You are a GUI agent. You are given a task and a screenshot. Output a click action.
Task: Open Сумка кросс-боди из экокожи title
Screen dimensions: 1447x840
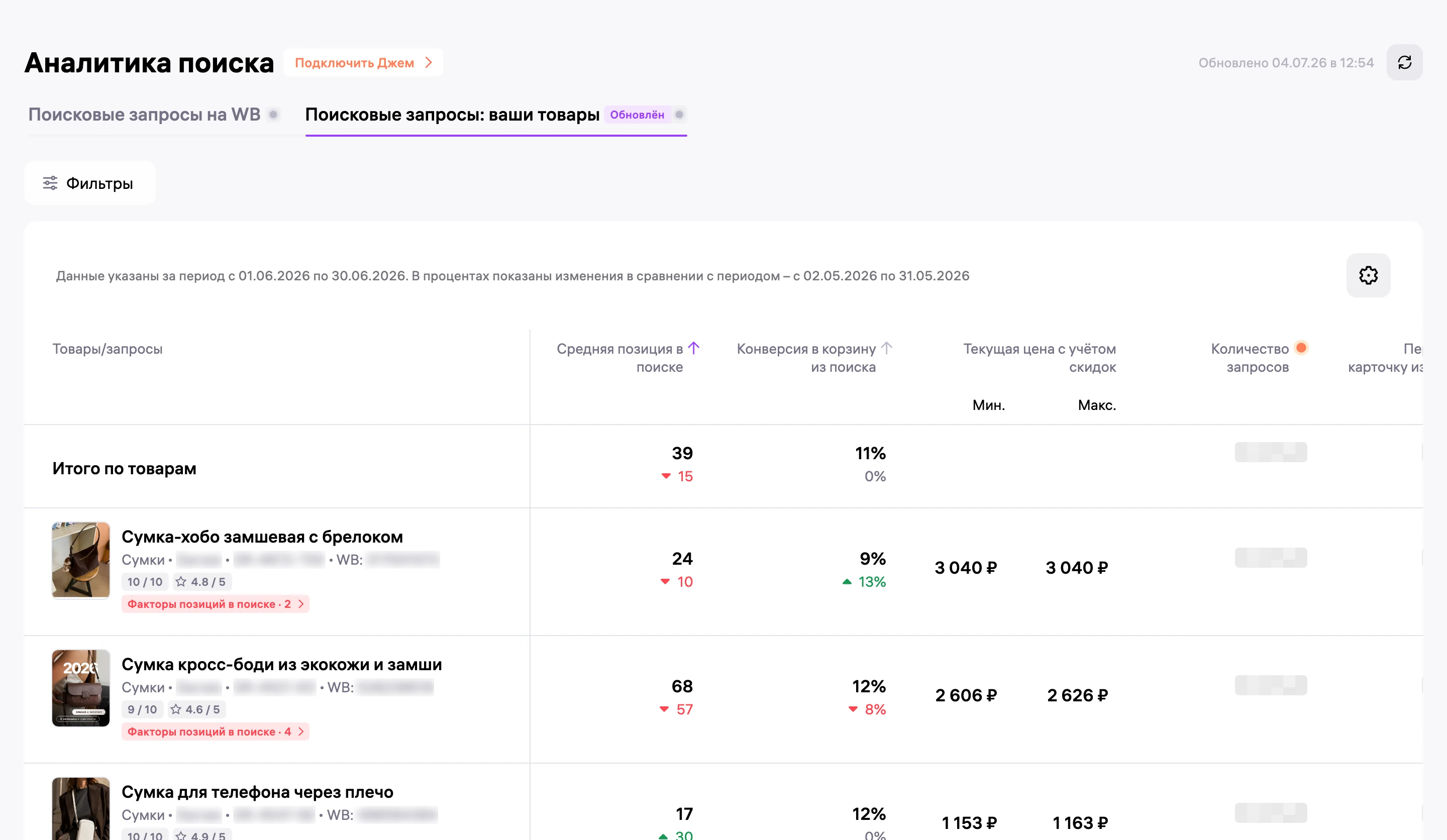(281, 664)
